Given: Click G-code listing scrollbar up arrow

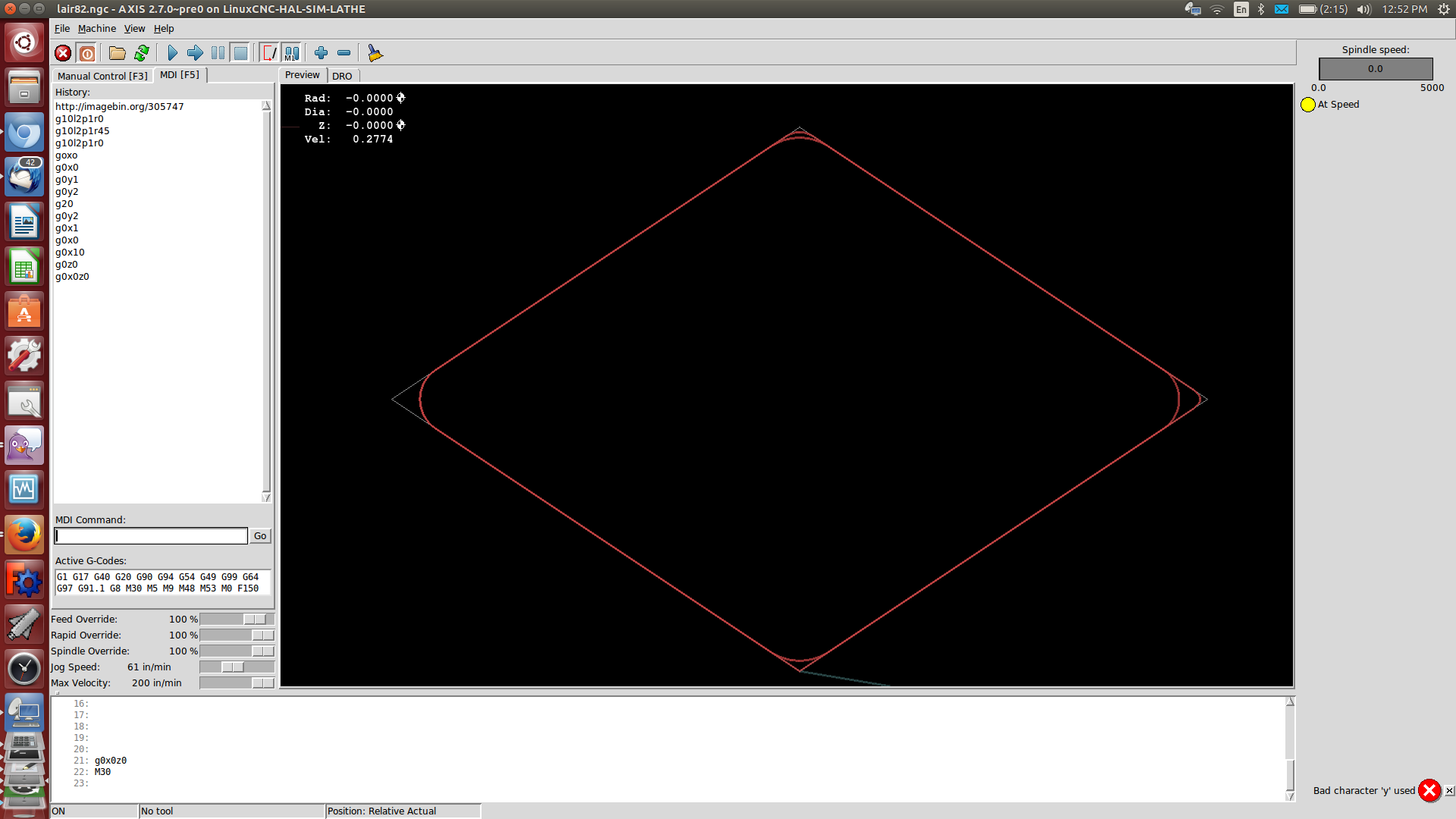Looking at the screenshot, I should (x=1290, y=702).
